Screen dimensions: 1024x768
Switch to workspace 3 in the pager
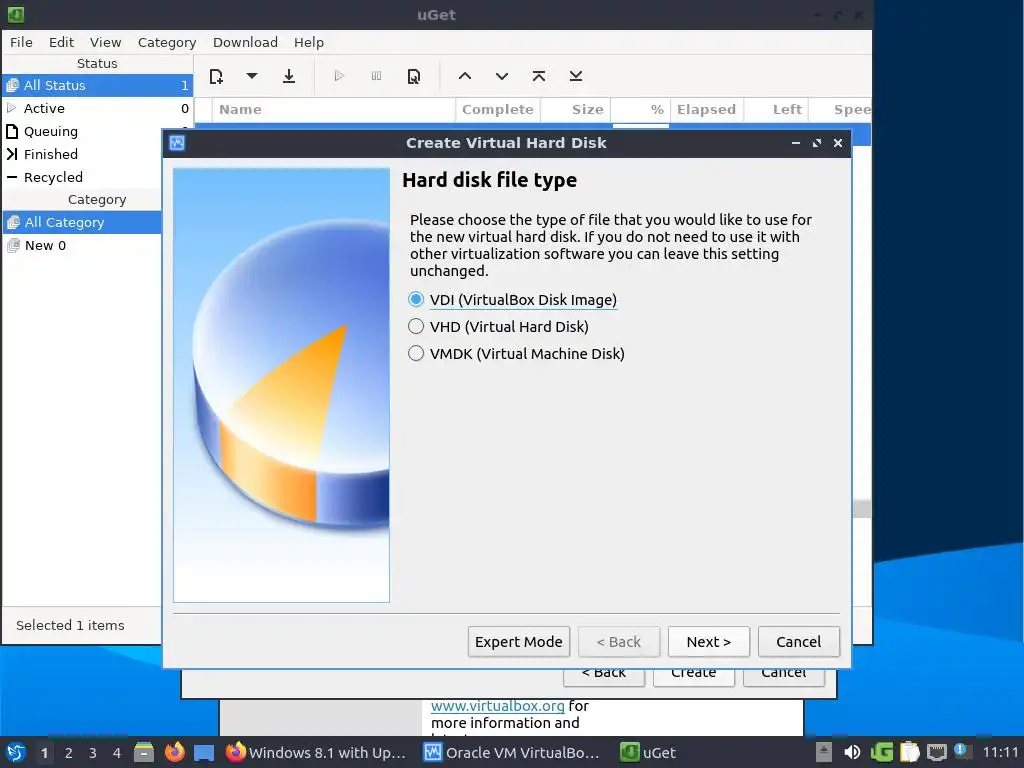coord(93,753)
